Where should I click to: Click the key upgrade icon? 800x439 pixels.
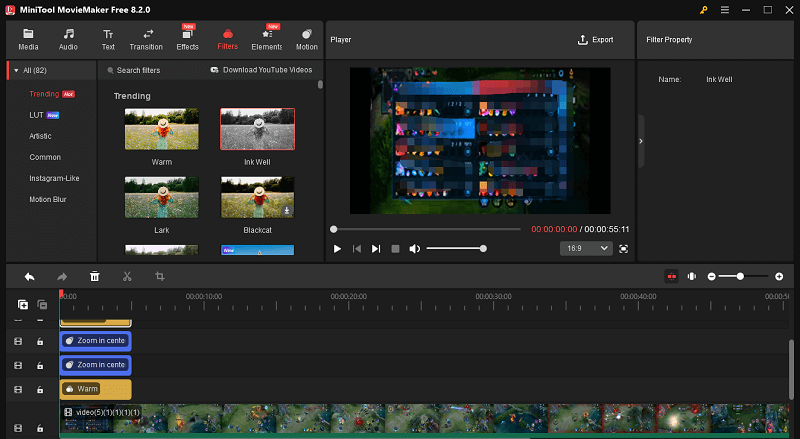pyautogui.click(x=704, y=10)
